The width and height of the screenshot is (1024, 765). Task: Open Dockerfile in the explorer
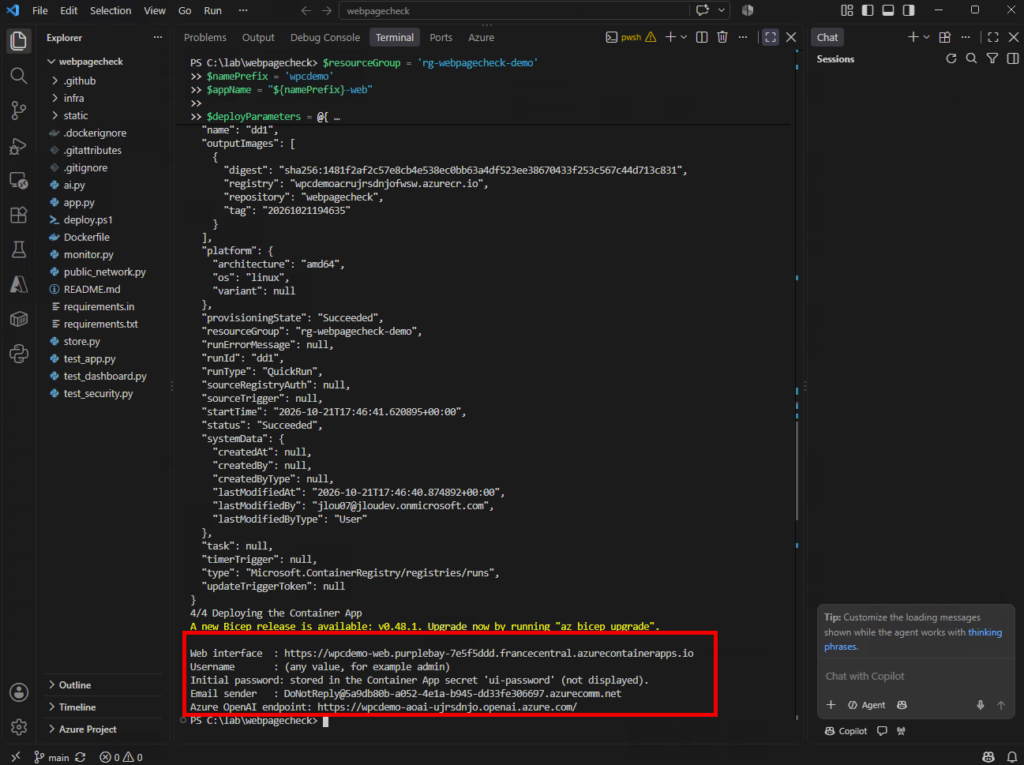103,237
